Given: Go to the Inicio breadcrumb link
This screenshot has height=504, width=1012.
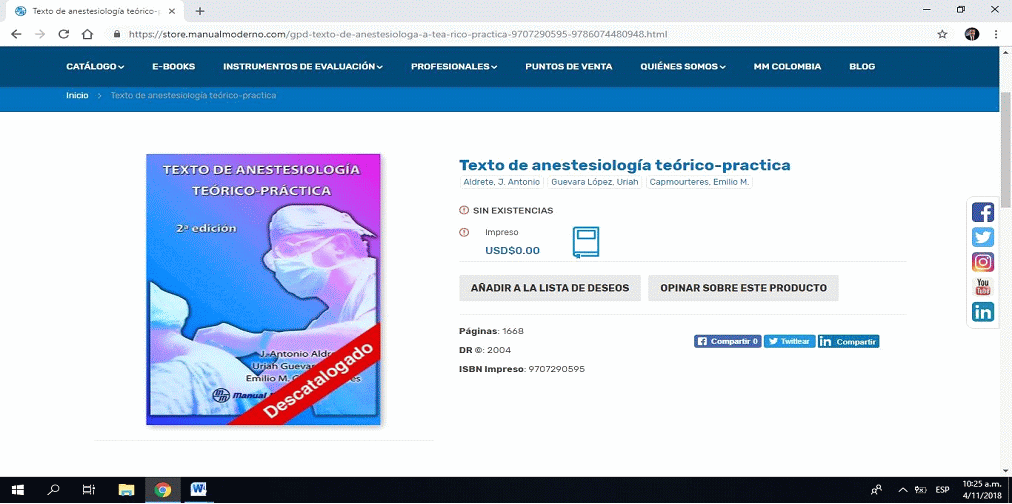Looking at the screenshot, I should click(77, 96).
